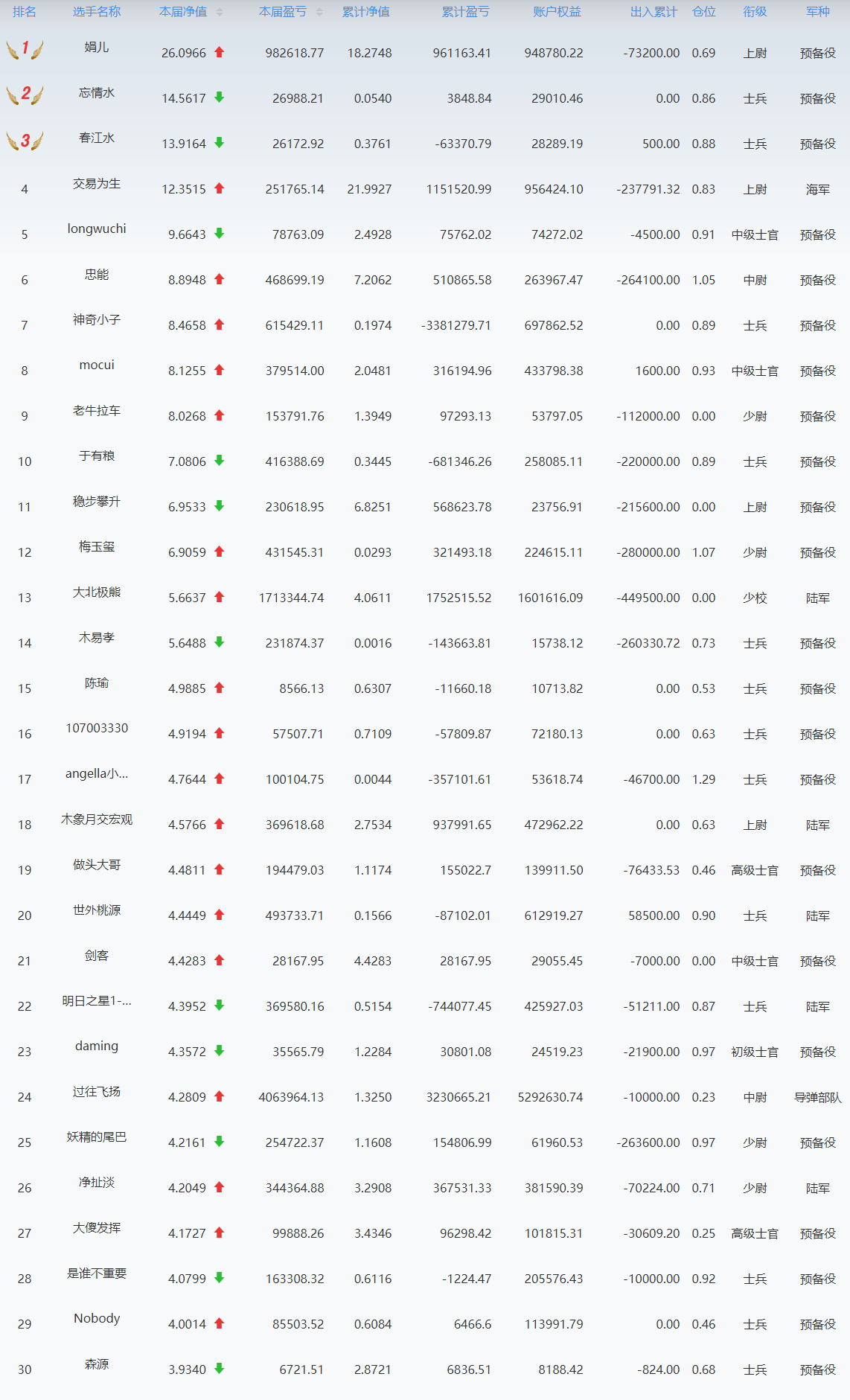Screen dimensions: 850x1400
Task: Click the 账户权益 column header
Action: point(557,12)
